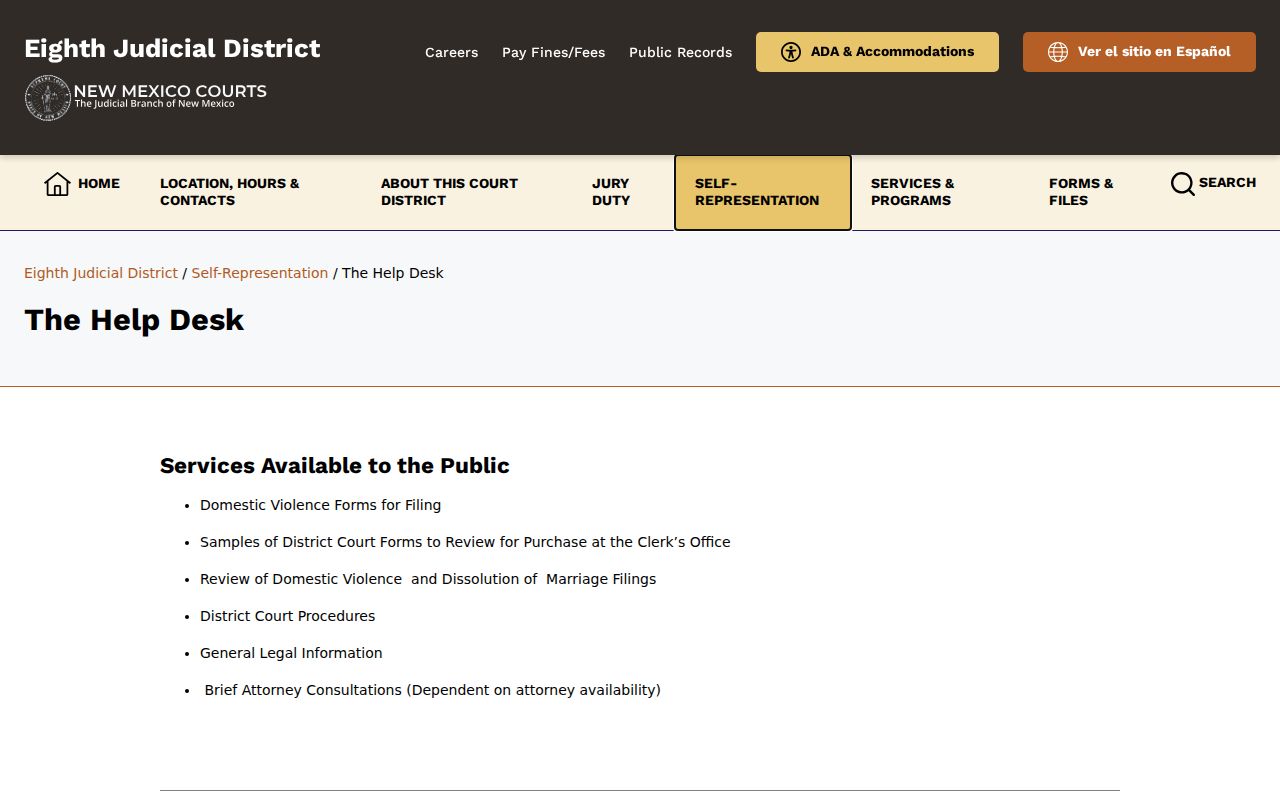Click the New Mexico Courts wordmark
The height and width of the screenshot is (800, 1280).
click(x=170, y=95)
